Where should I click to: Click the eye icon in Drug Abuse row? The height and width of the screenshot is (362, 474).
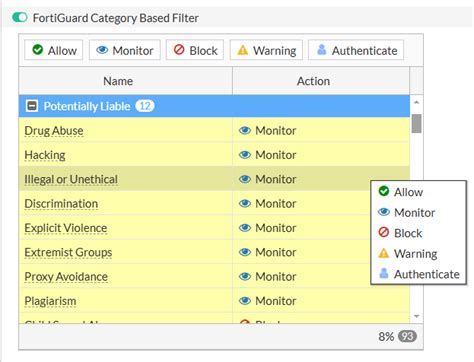(245, 131)
